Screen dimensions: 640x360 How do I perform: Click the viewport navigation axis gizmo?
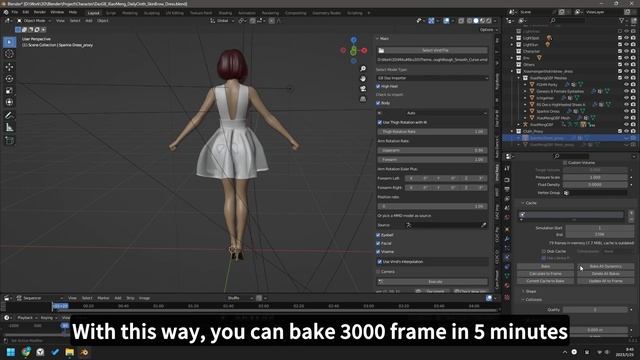[353, 50]
